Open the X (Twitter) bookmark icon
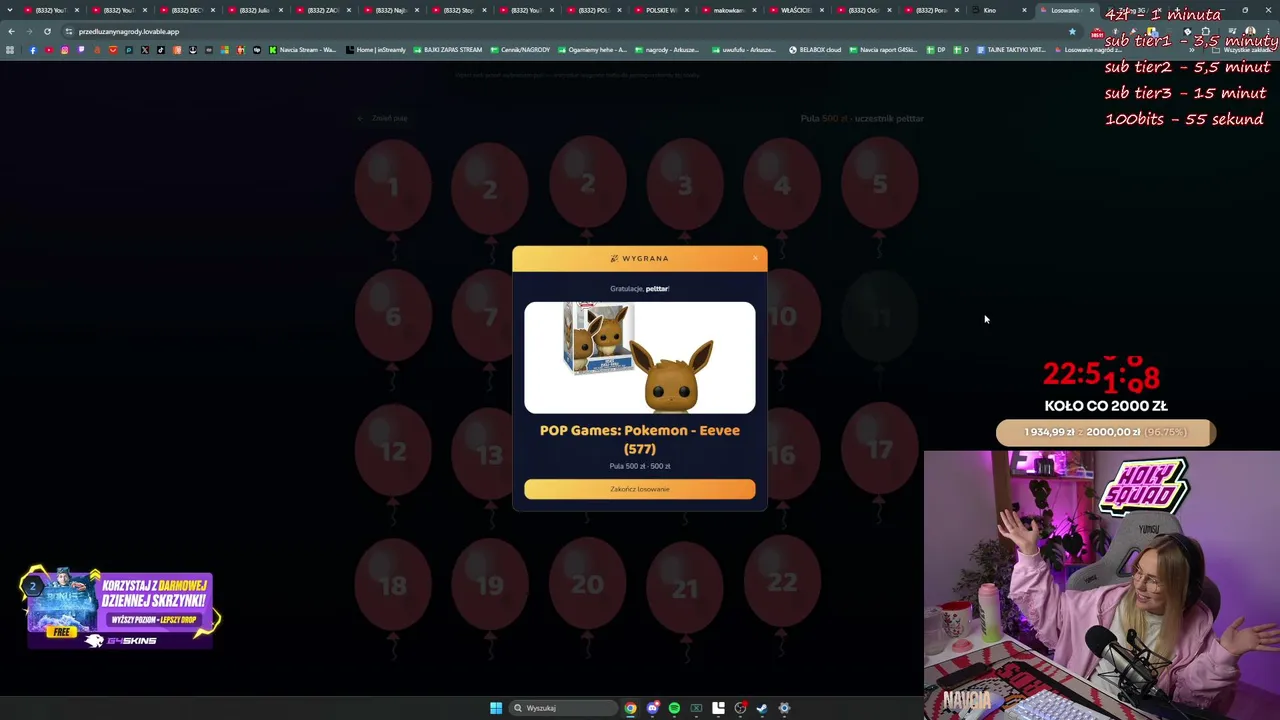 click(x=145, y=50)
